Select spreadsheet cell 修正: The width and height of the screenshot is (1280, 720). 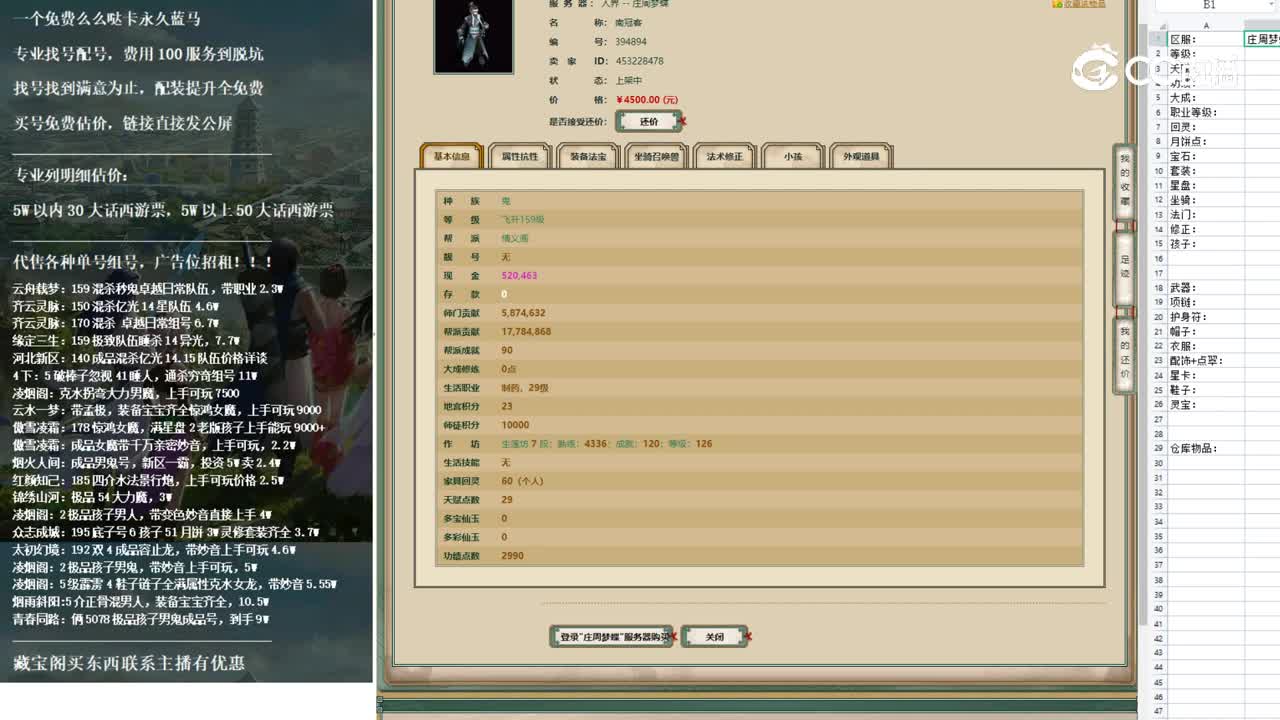1205,229
